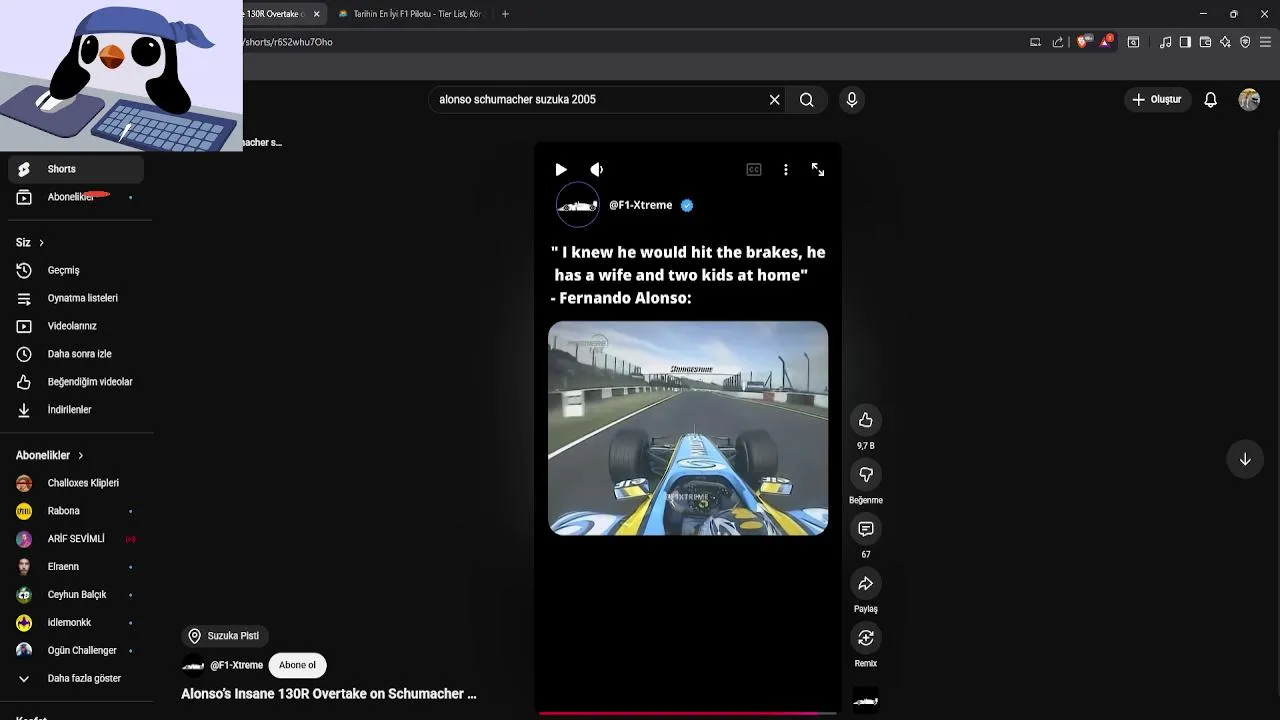Open the account avatar menu

[1249, 100]
